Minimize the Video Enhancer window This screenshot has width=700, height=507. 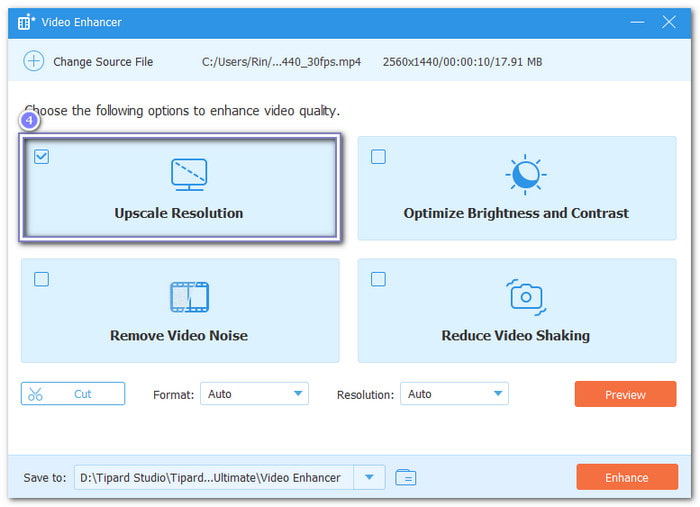[x=637, y=22]
